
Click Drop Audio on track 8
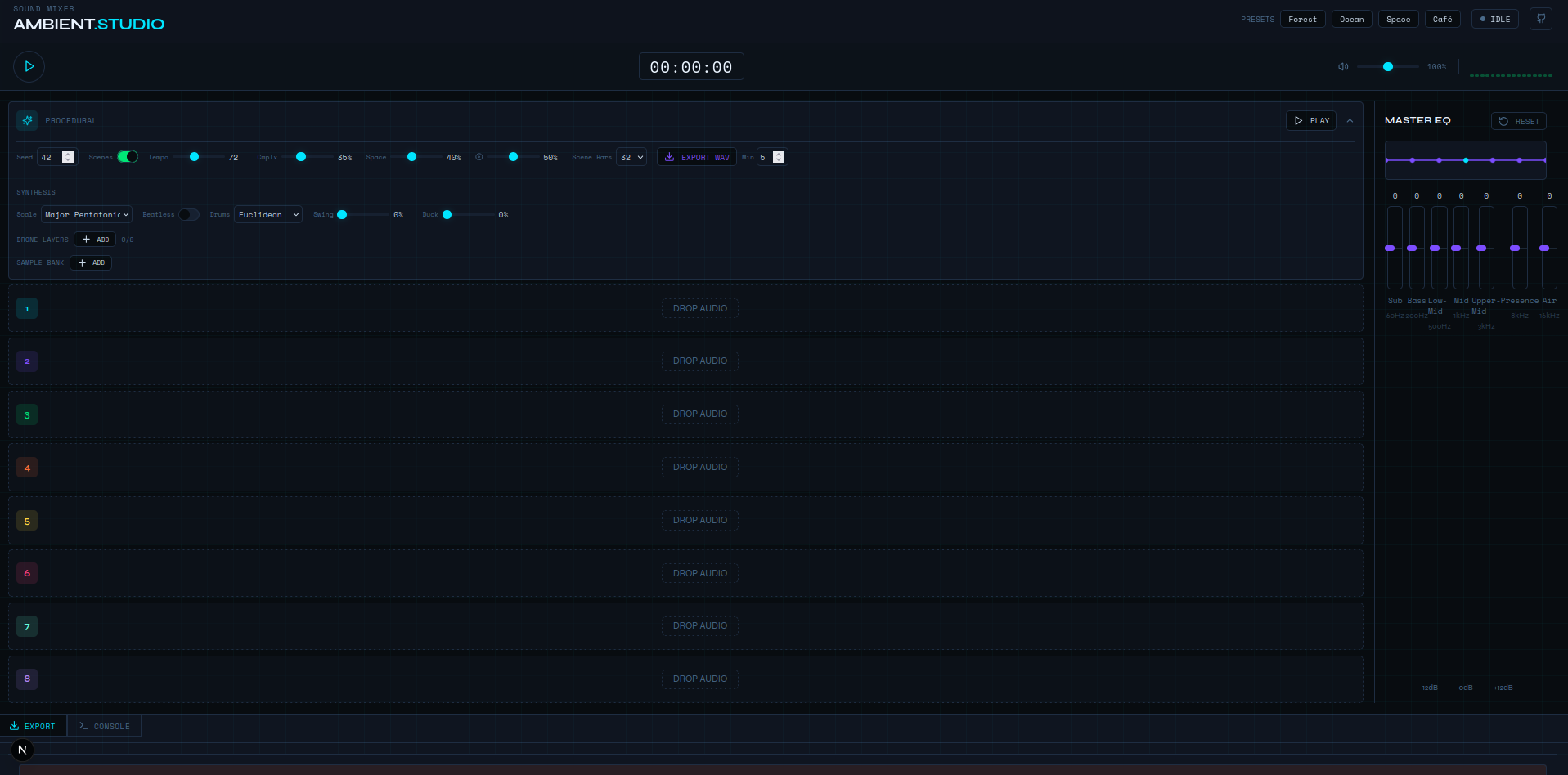700,679
